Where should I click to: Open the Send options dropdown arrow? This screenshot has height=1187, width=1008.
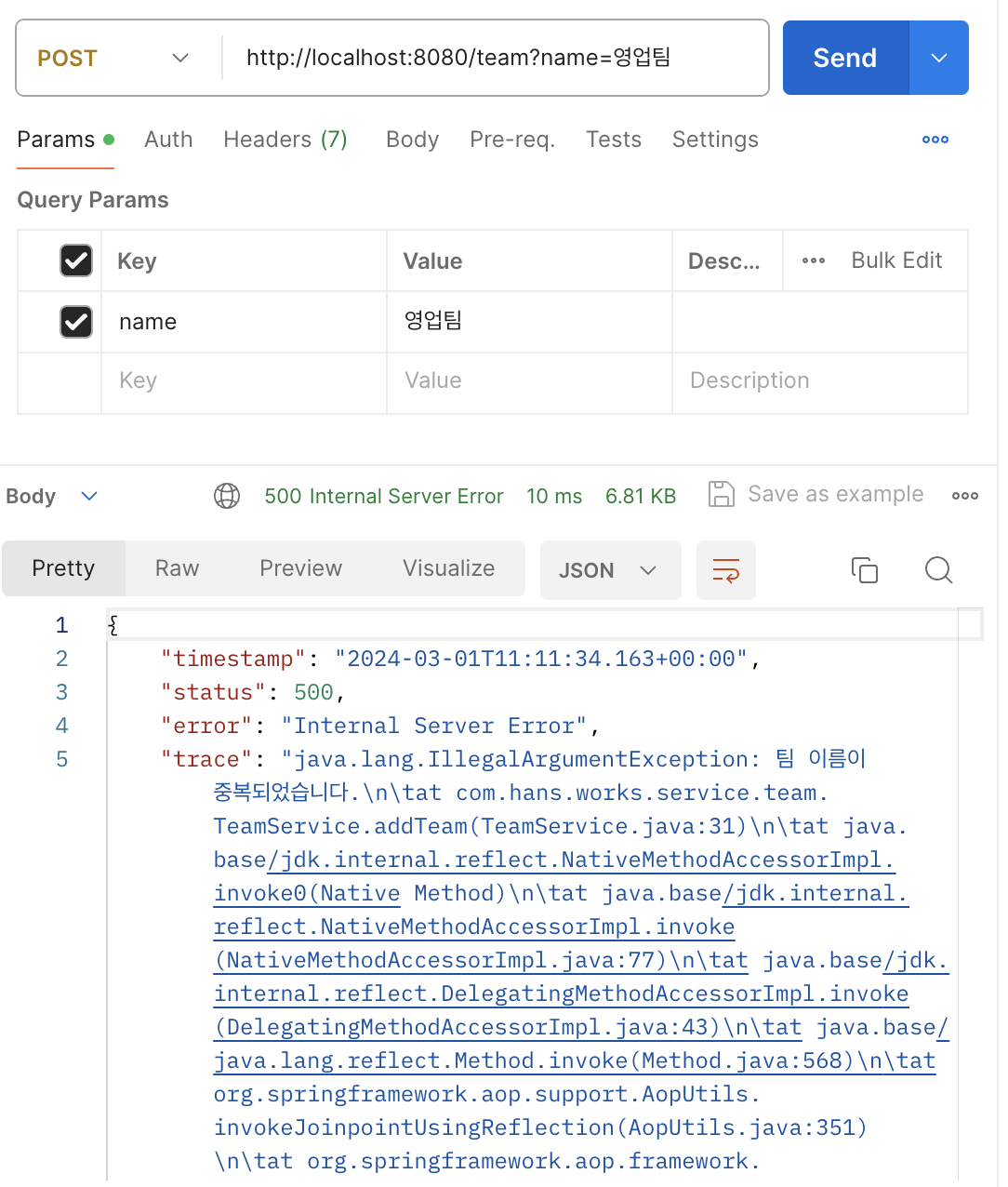pyautogui.click(x=939, y=58)
